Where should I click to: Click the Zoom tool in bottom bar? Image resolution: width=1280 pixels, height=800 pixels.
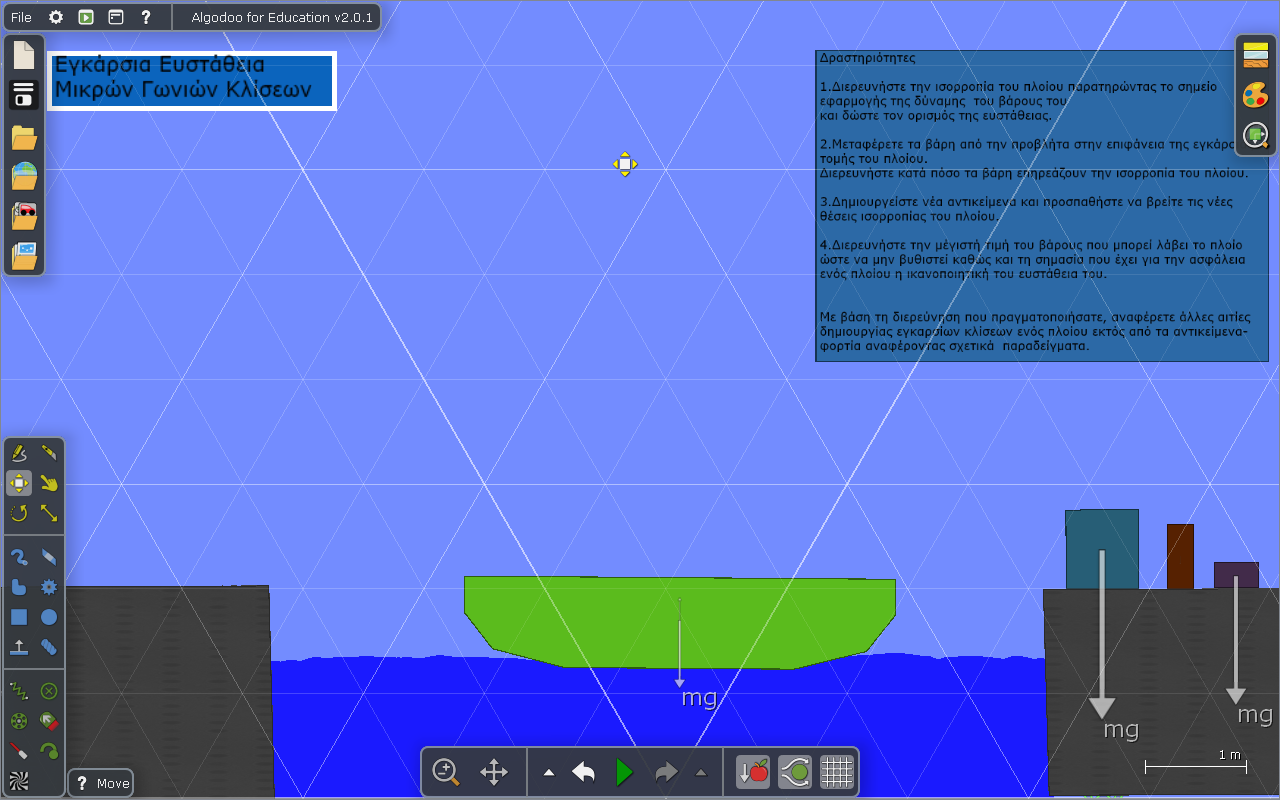pyautogui.click(x=446, y=772)
